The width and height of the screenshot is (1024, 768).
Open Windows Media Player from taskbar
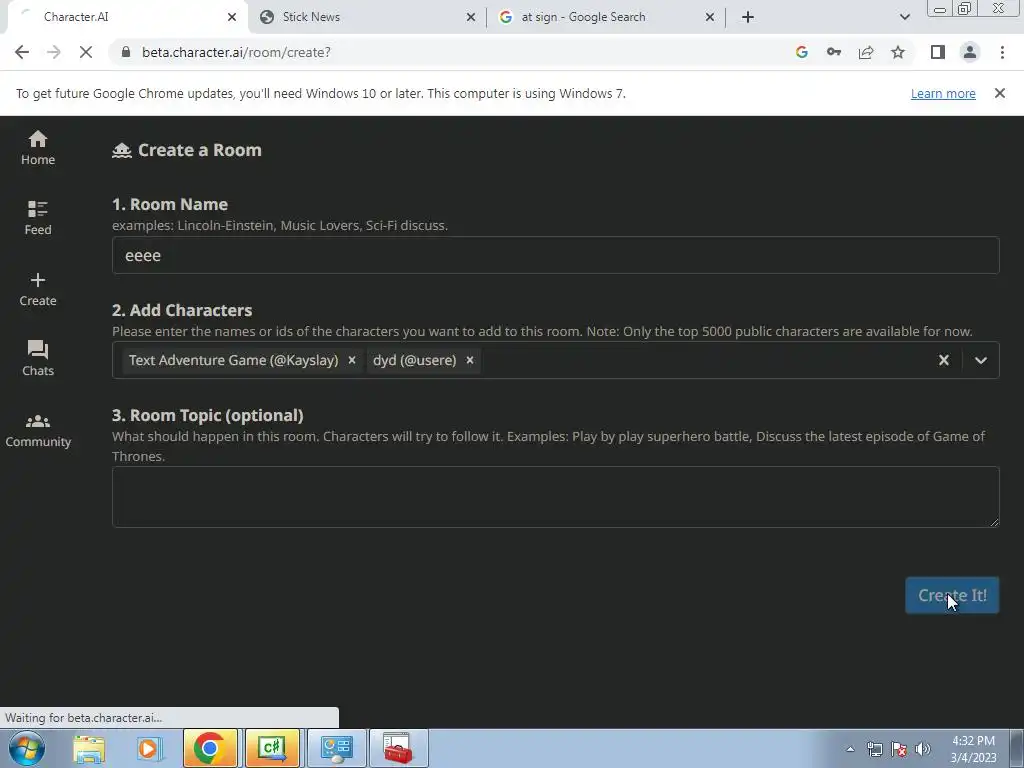coord(149,748)
